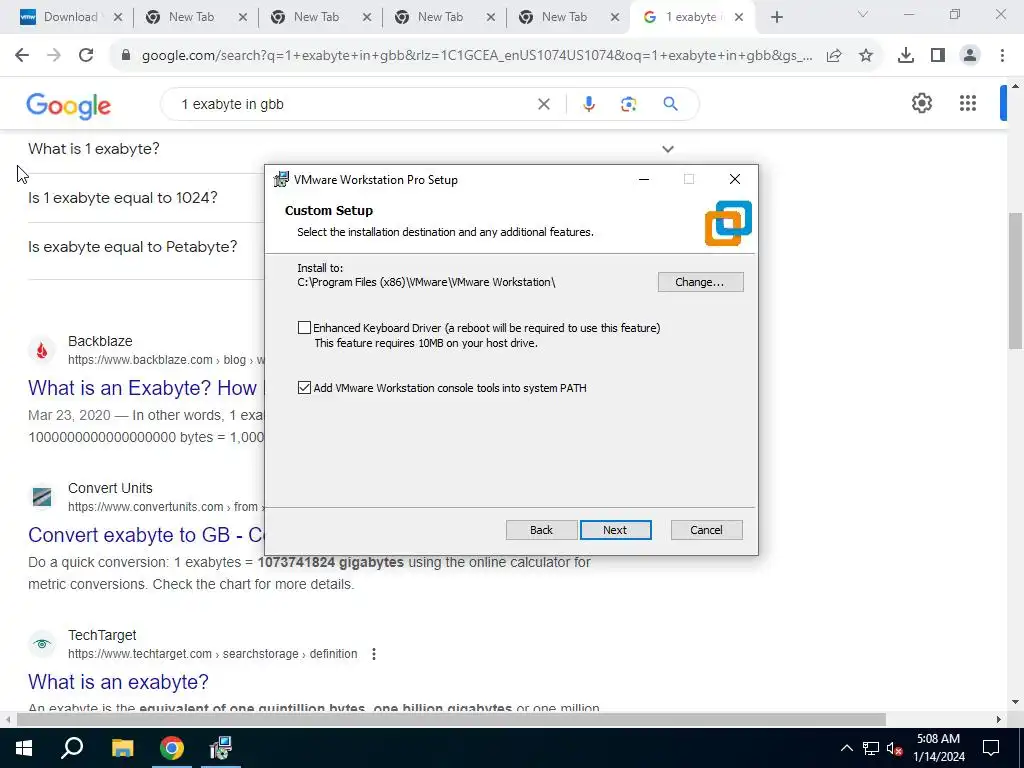This screenshot has height=768, width=1024.
Task: Open taskbar clock and date
Action: 938,748
